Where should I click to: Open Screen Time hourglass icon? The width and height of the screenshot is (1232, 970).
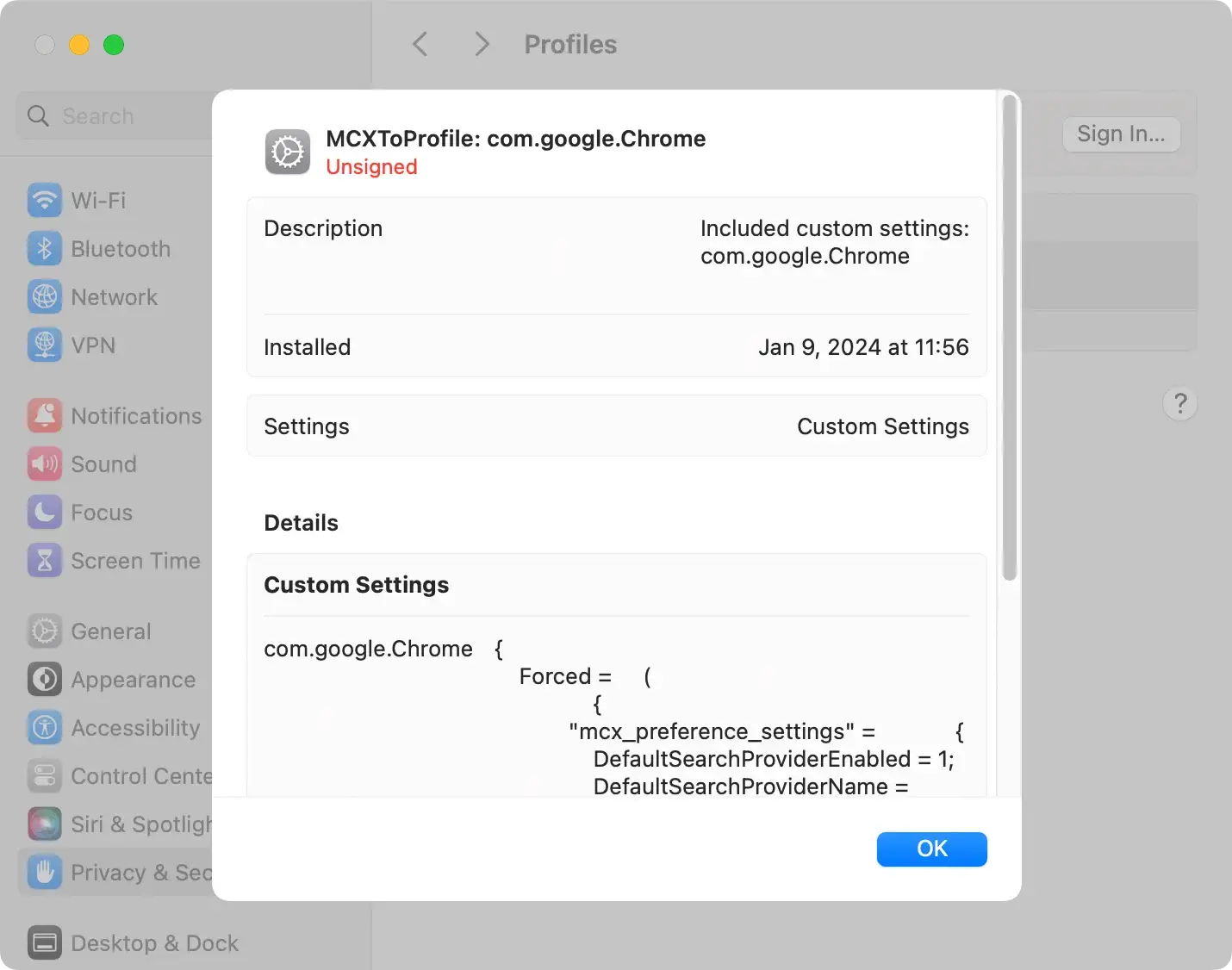tap(45, 561)
